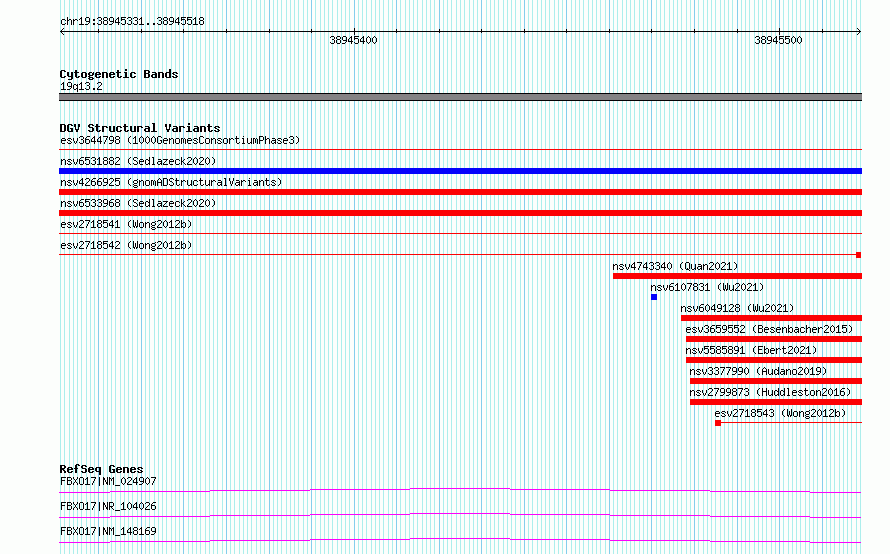Select the red nsv3377990 variant bar

click(776, 381)
